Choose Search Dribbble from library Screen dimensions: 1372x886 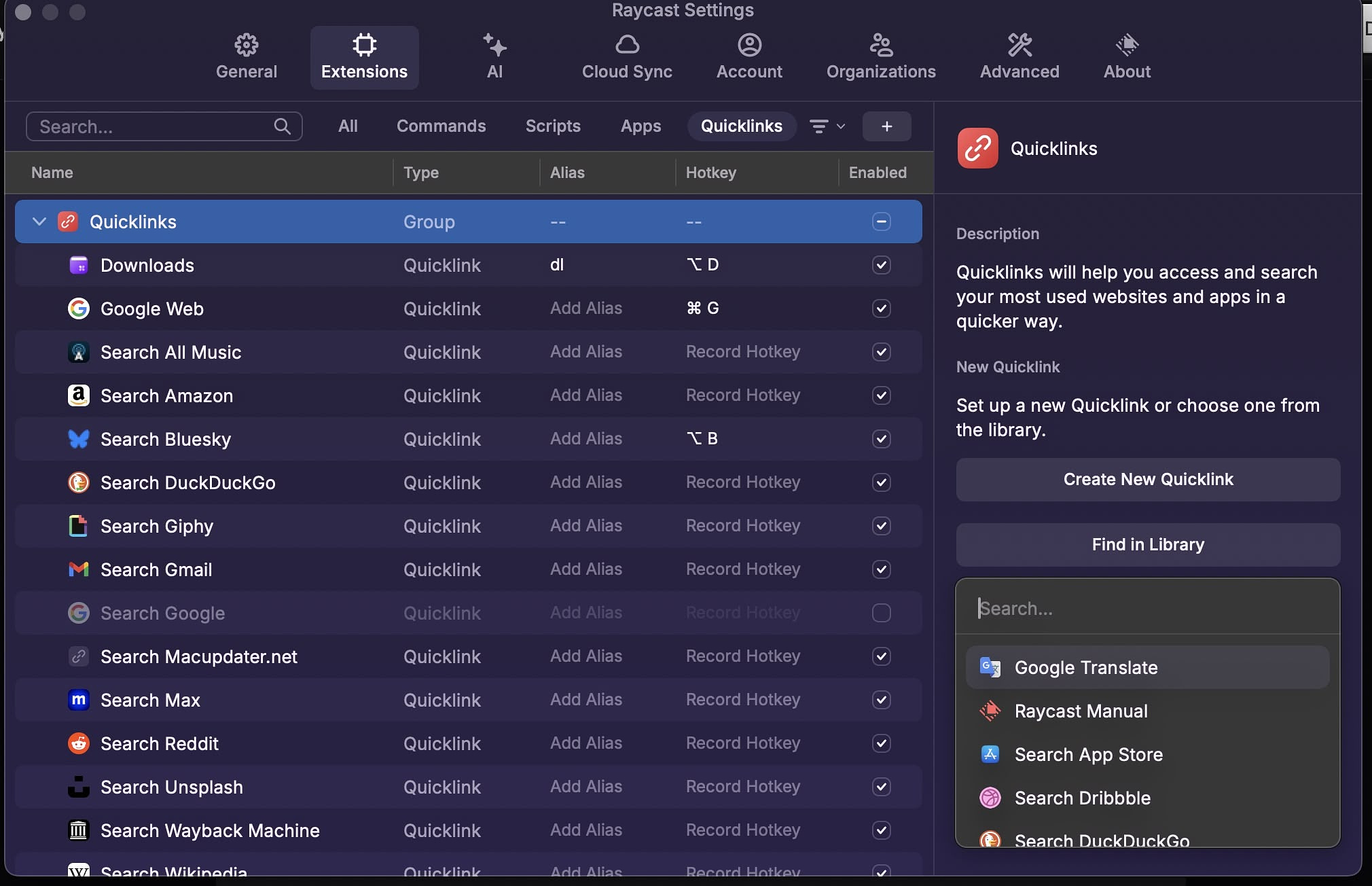[1147, 798]
